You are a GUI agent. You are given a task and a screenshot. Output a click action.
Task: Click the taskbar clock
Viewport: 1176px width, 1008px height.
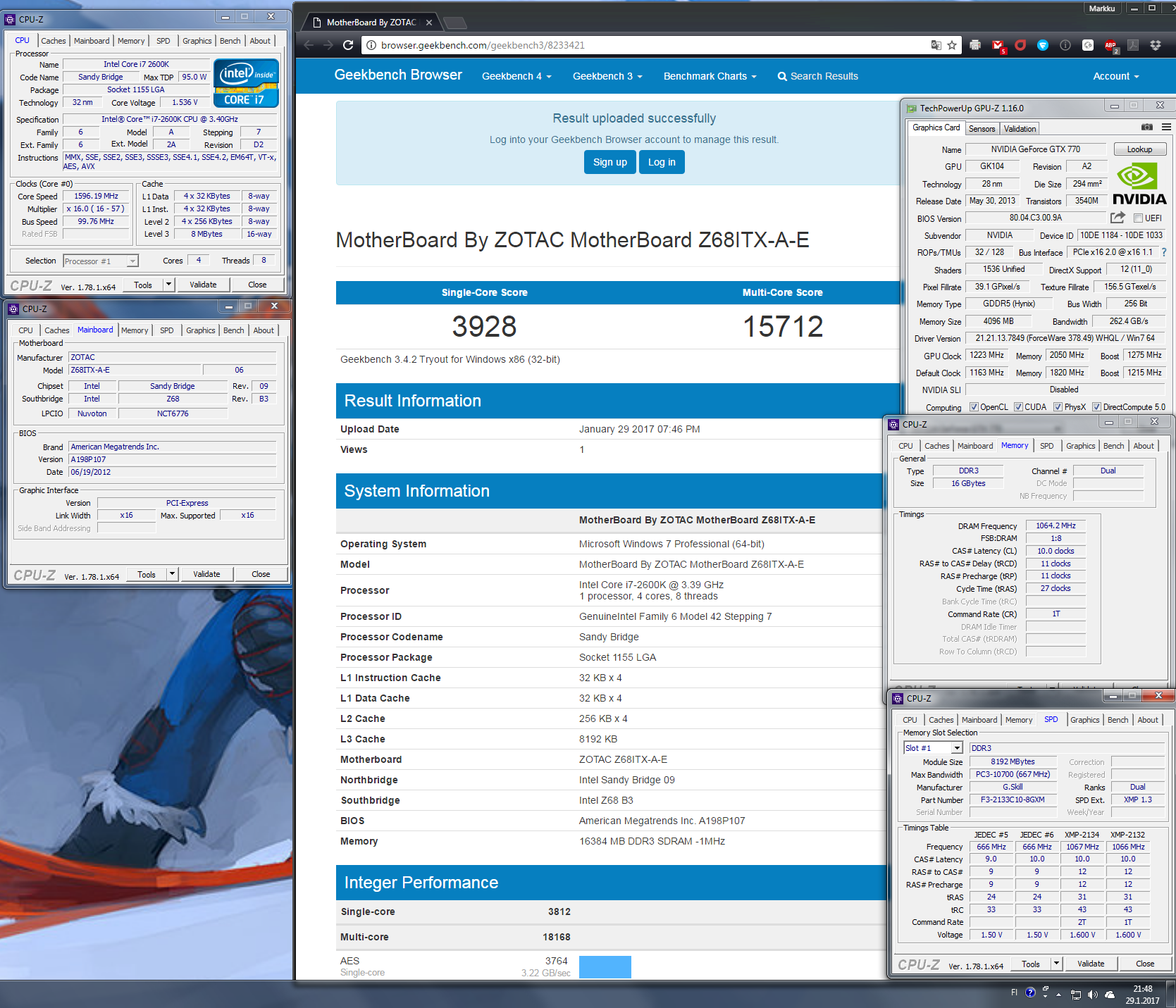click(x=1142, y=995)
